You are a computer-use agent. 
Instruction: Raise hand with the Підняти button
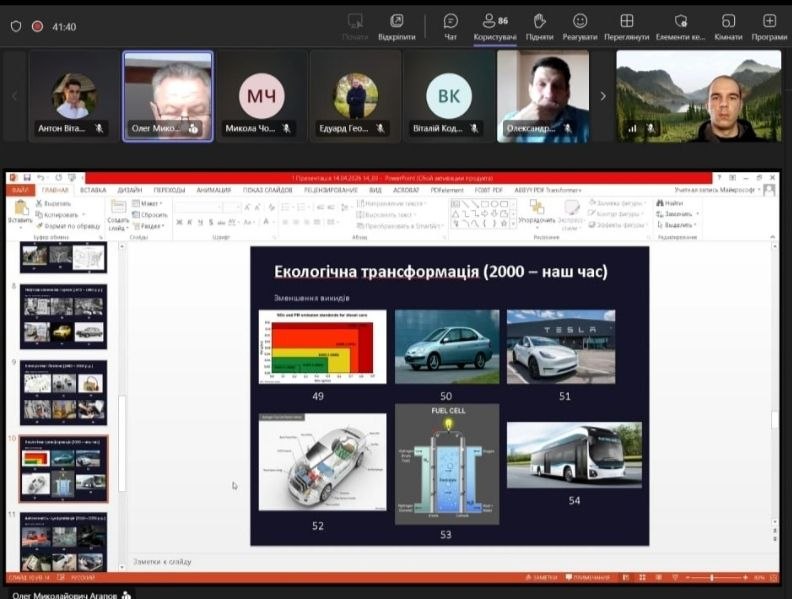[x=539, y=25]
